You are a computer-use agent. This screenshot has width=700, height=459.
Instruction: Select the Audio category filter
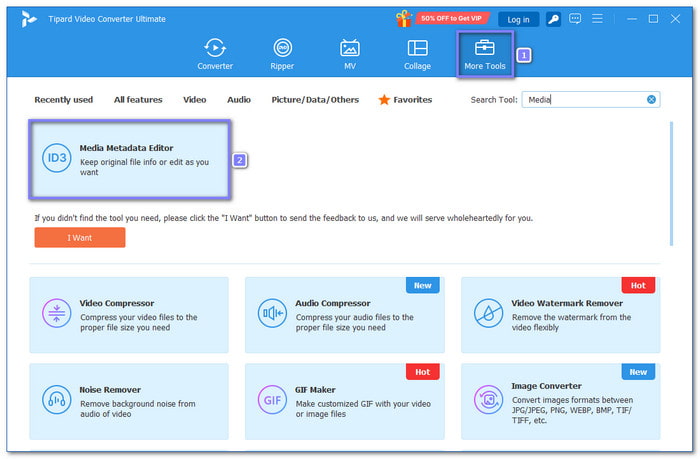coord(239,100)
